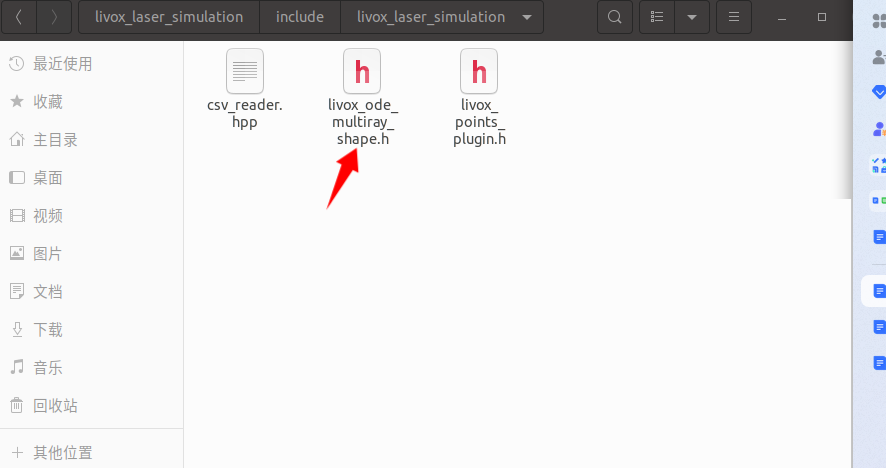The height and width of the screenshot is (468, 886).
Task: Click the star icon beside 收藏
Action: pos(17,101)
